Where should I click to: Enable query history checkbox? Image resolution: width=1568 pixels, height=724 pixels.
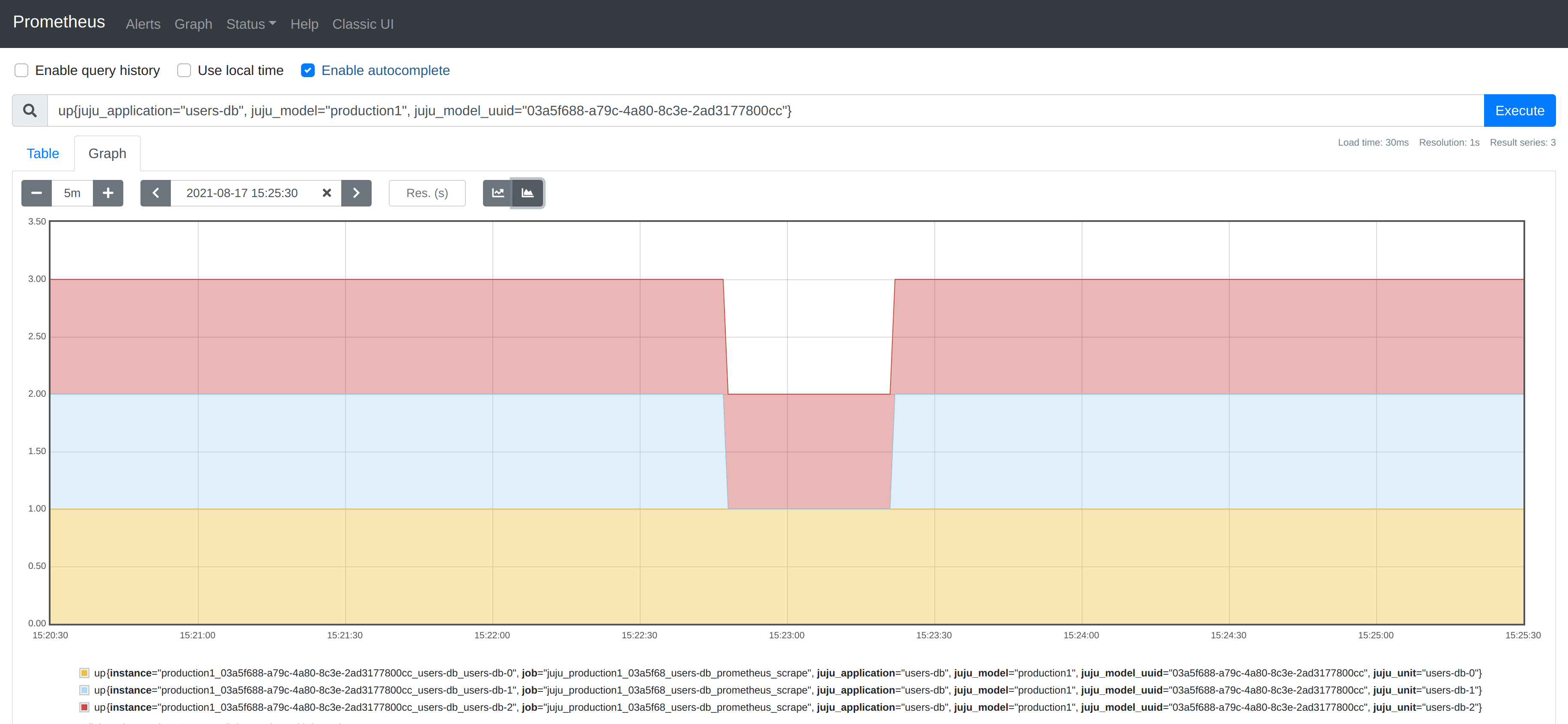pos(21,70)
